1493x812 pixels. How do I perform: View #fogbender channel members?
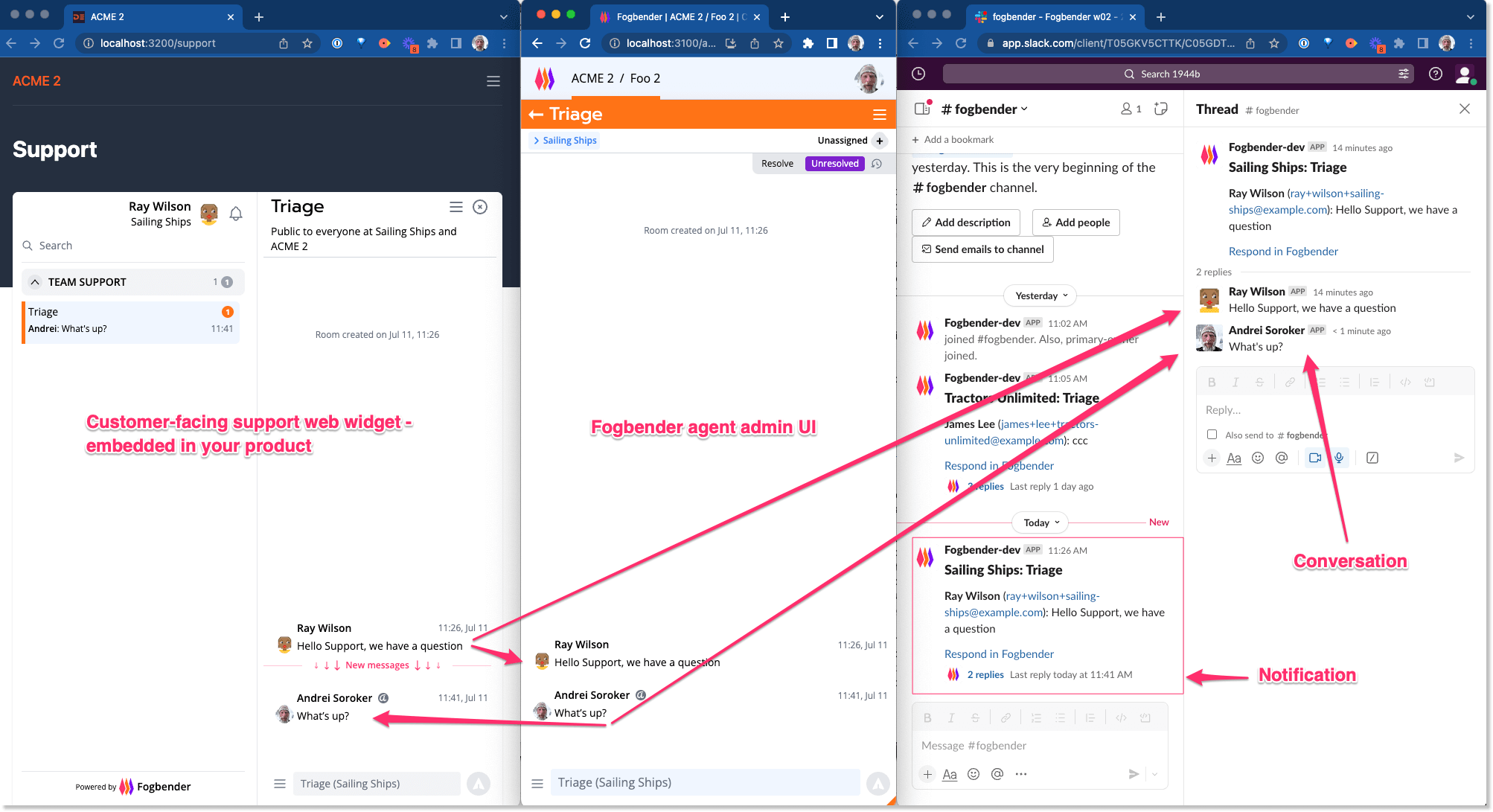tap(1131, 109)
